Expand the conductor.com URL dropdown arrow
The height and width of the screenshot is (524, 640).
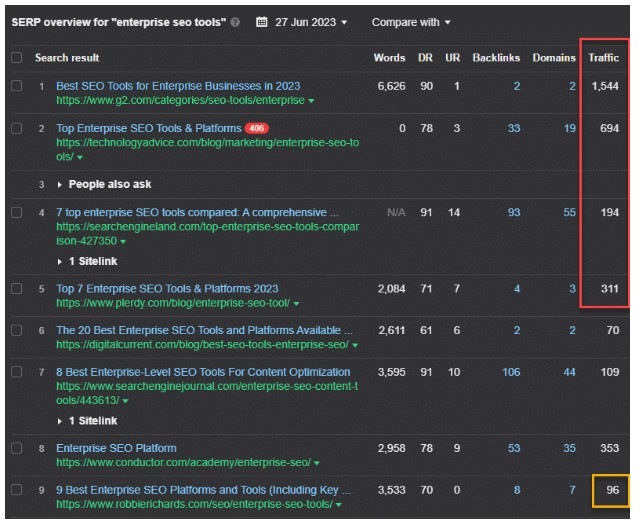coord(317,463)
